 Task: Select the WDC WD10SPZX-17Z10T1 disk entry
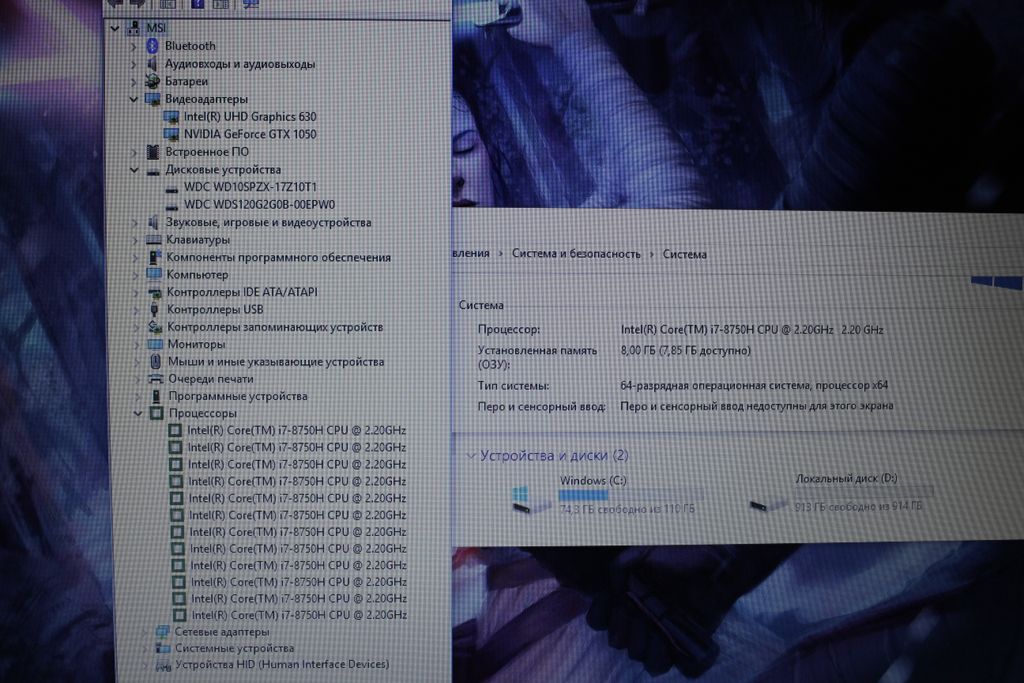click(250, 187)
